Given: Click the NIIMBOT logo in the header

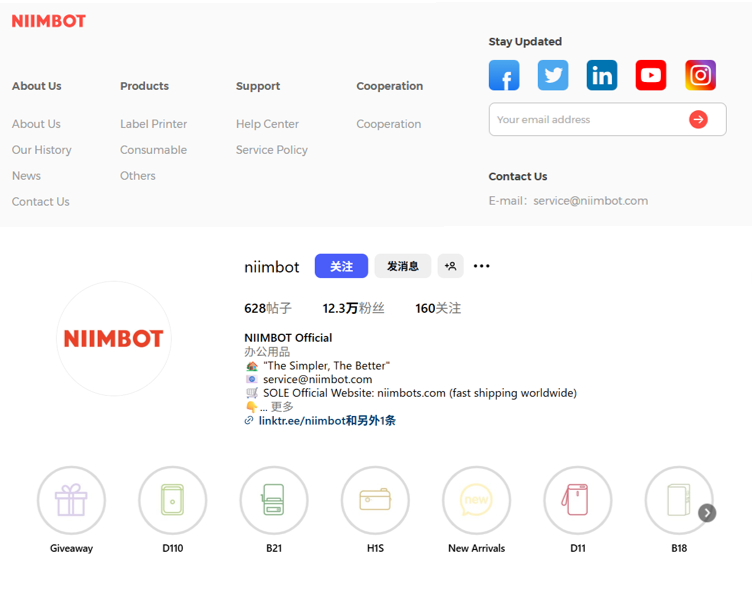Looking at the screenshot, I should point(49,21).
